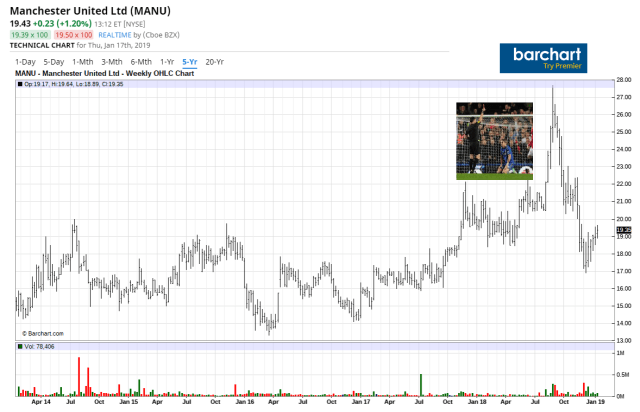Click the green bid box 19.39 x 100

[29, 34]
